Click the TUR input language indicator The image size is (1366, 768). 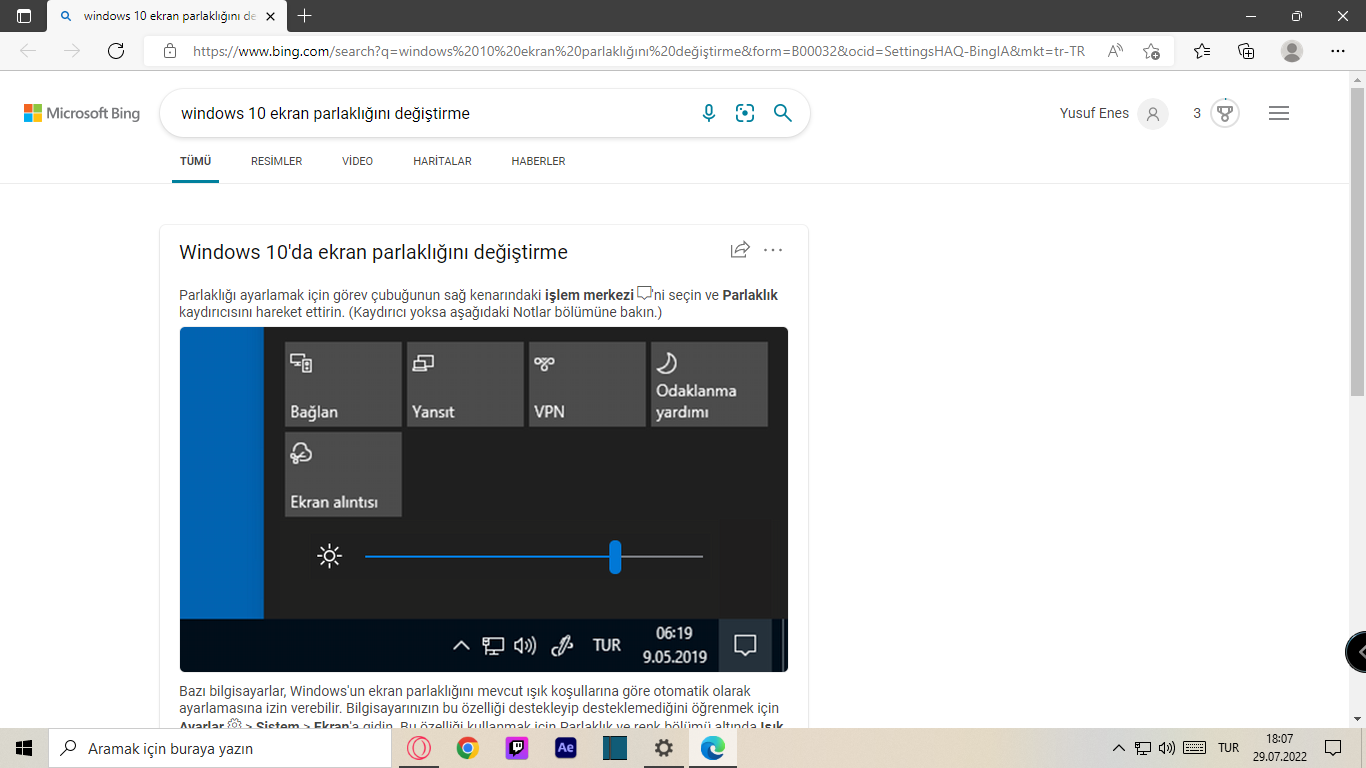[x=1229, y=748]
